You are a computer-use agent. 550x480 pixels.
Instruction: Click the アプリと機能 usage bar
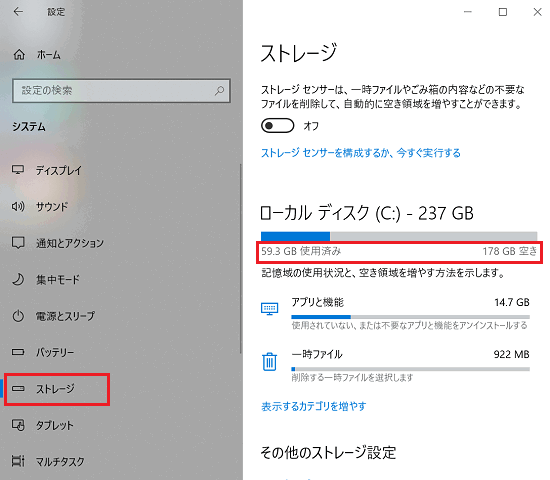pos(410,317)
